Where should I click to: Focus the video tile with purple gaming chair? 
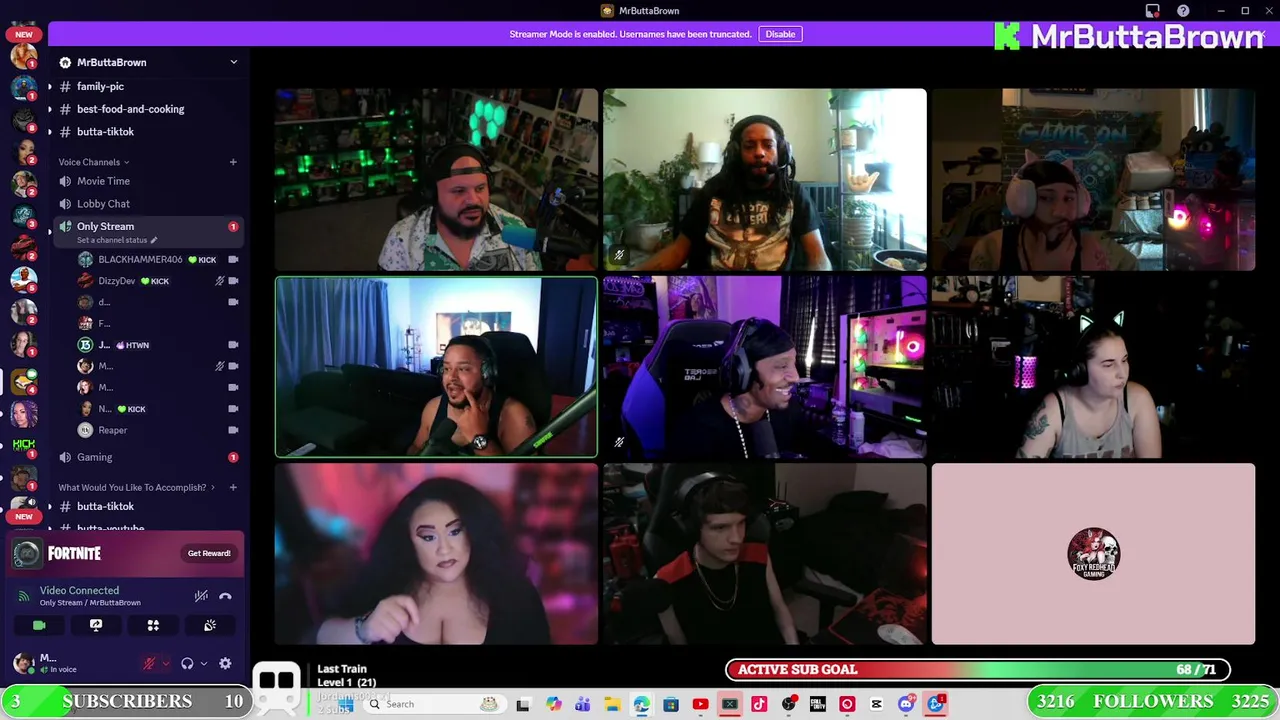pos(765,367)
